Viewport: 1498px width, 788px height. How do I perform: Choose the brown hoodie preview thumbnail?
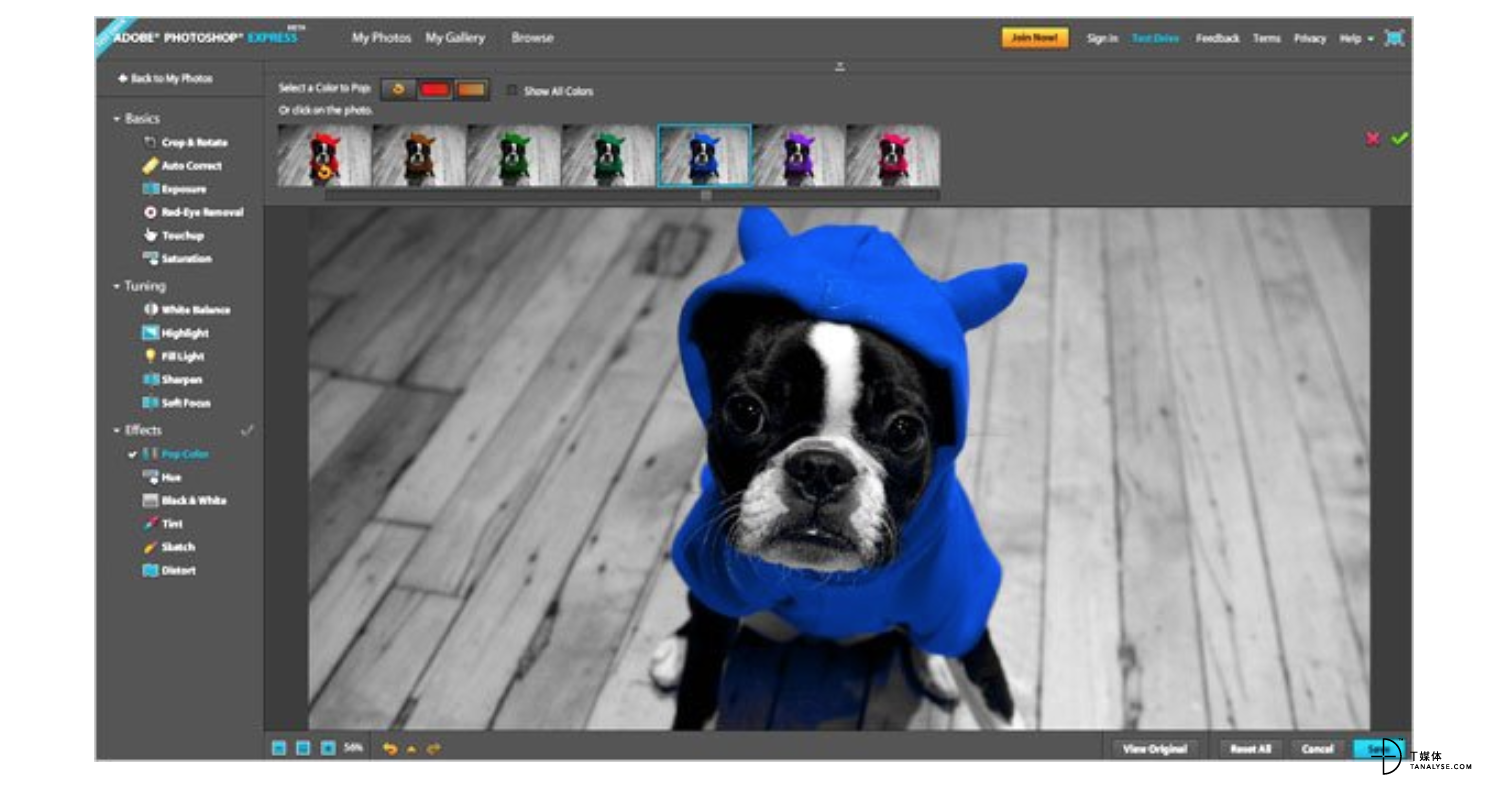[x=419, y=155]
